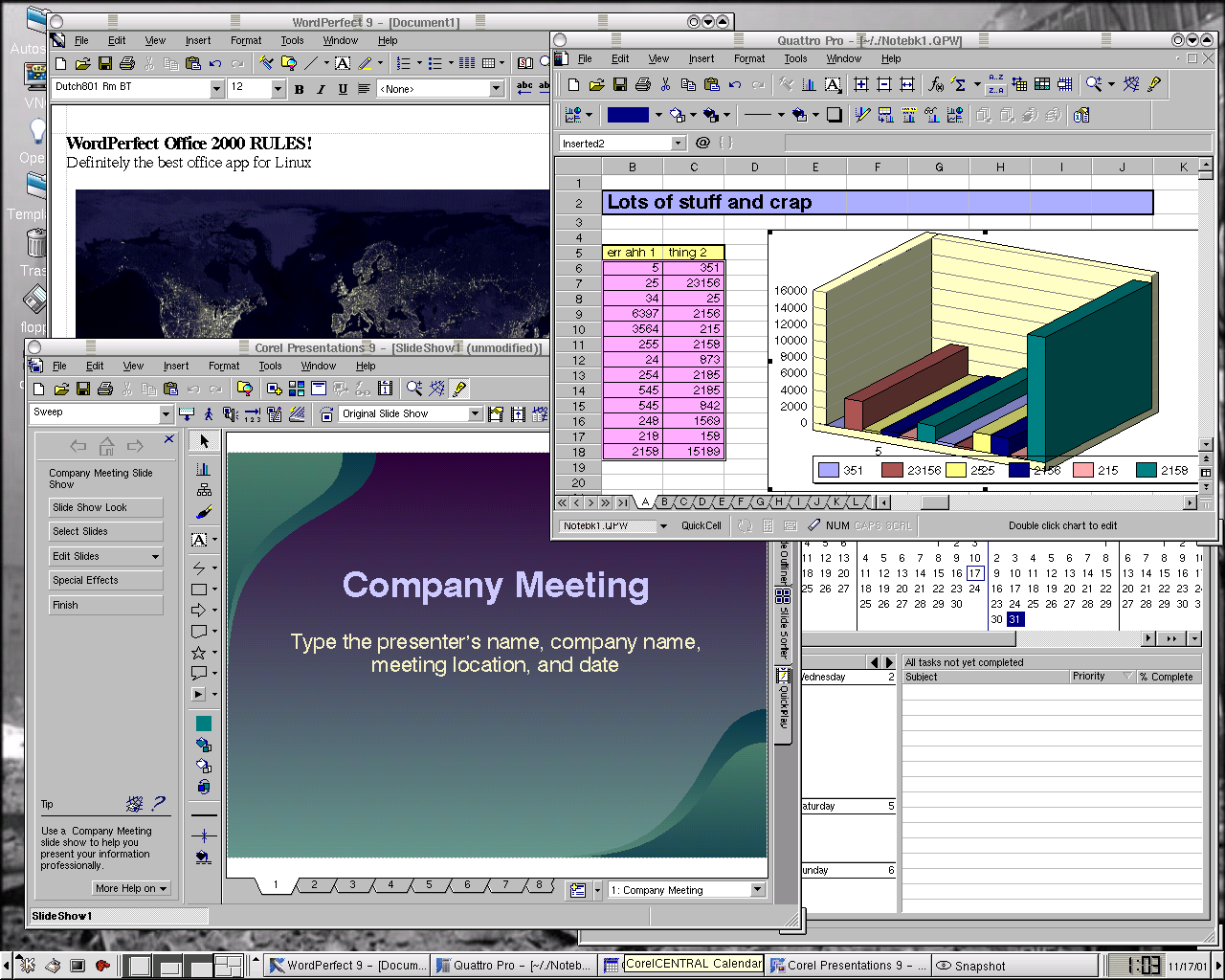Image resolution: width=1225 pixels, height=980 pixels.
Task: Click Presentations New Slide icon
Action: coord(275,389)
